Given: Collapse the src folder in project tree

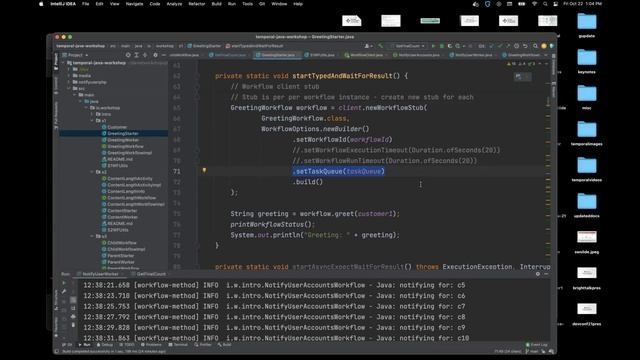Looking at the screenshot, I should (x=69, y=89).
